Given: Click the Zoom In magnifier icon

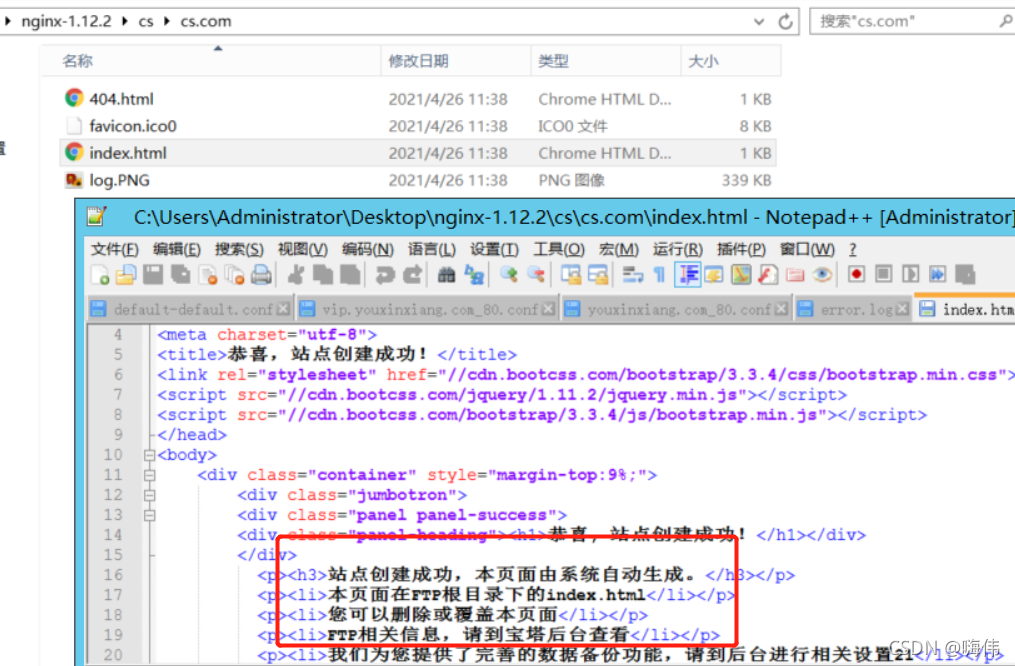Looking at the screenshot, I should pos(509,275).
